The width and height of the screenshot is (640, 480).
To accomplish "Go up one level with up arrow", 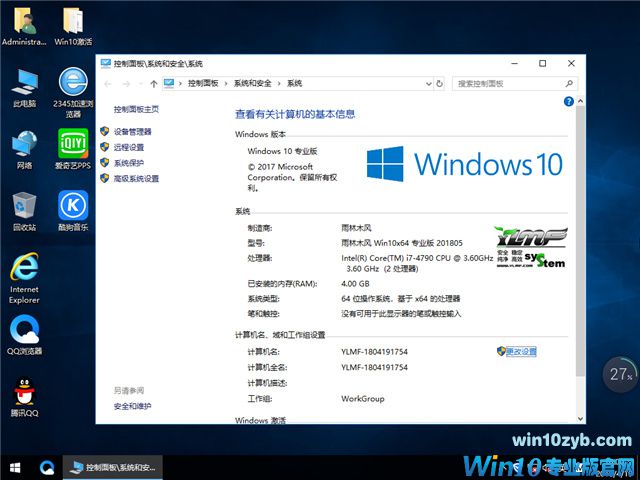I will tap(153, 84).
